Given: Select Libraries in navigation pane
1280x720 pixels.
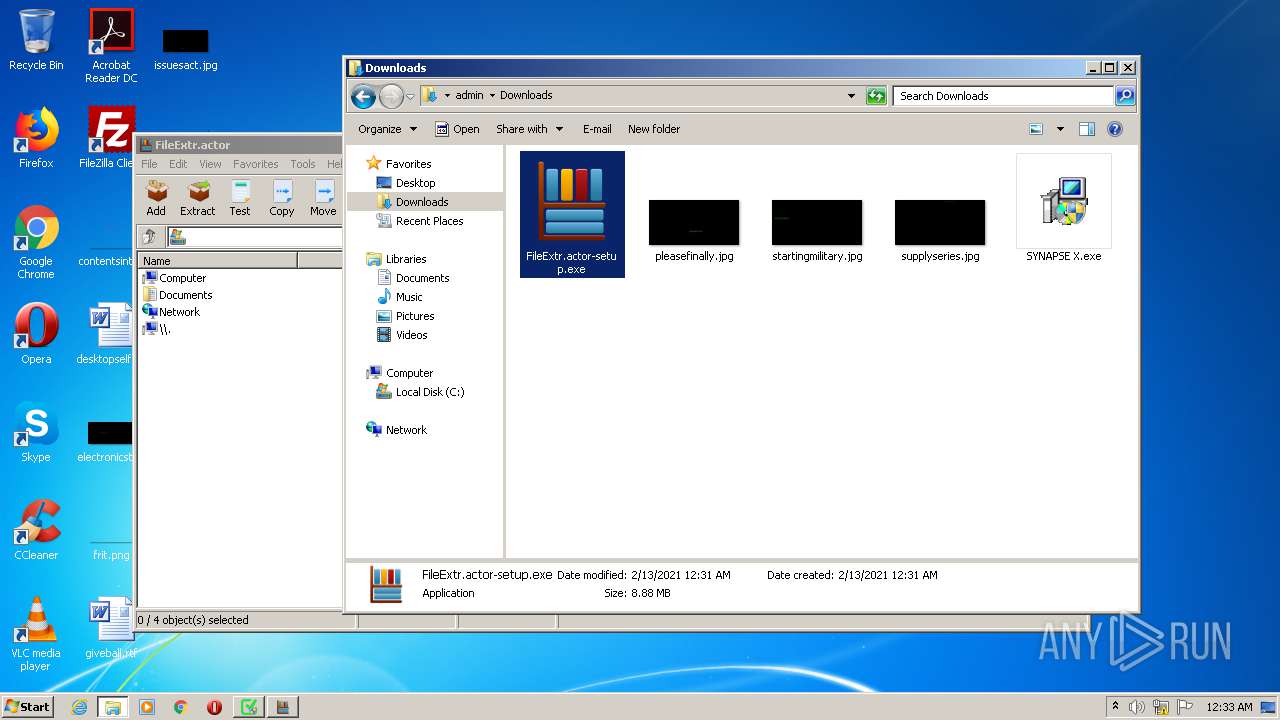Looking at the screenshot, I should click(x=406, y=259).
